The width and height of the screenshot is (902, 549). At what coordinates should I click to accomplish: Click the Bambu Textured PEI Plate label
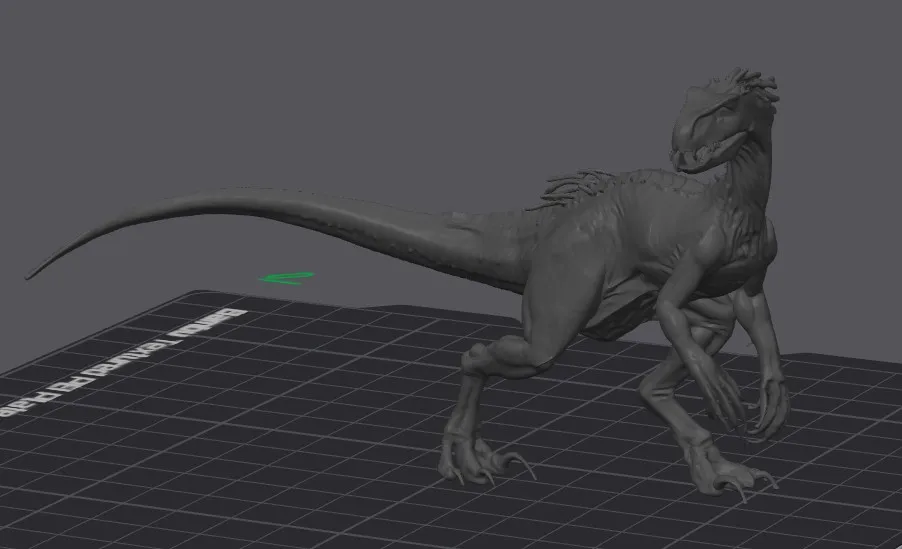[124, 363]
